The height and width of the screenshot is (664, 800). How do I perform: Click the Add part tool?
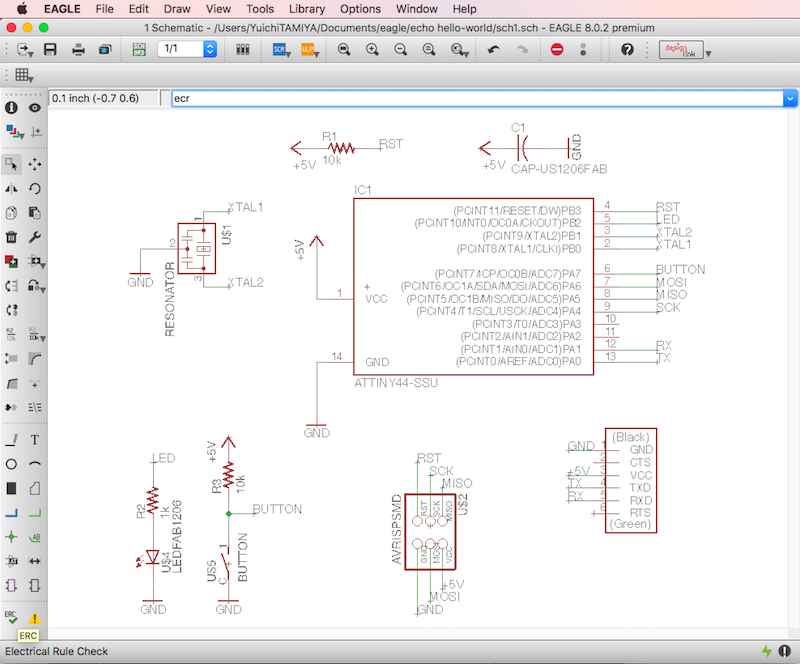(11, 261)
